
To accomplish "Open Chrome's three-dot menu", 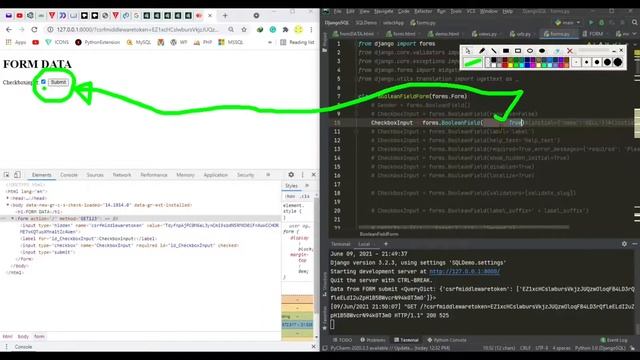I will 311,29.
